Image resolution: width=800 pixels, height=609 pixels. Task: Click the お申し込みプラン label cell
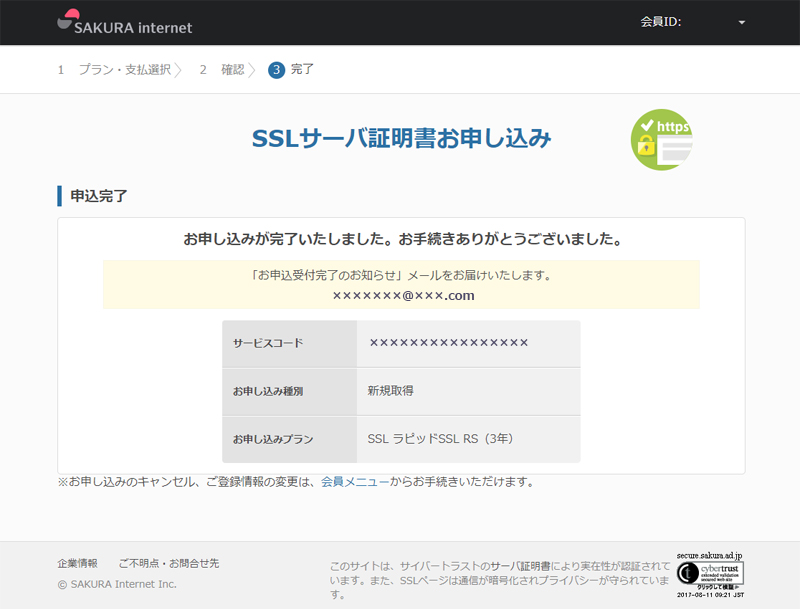[289, 439]
